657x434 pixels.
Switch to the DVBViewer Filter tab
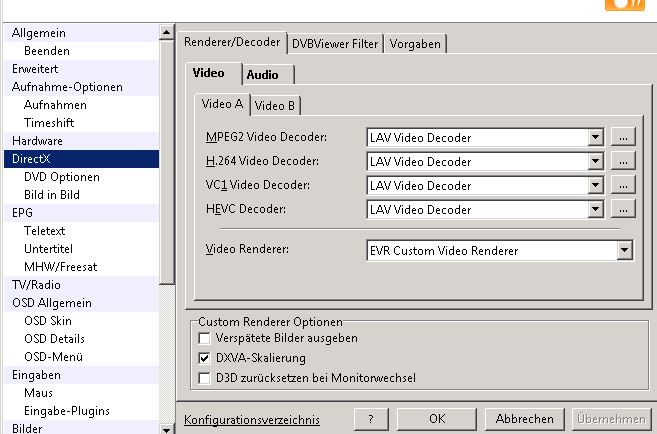(x=334, y=44)
